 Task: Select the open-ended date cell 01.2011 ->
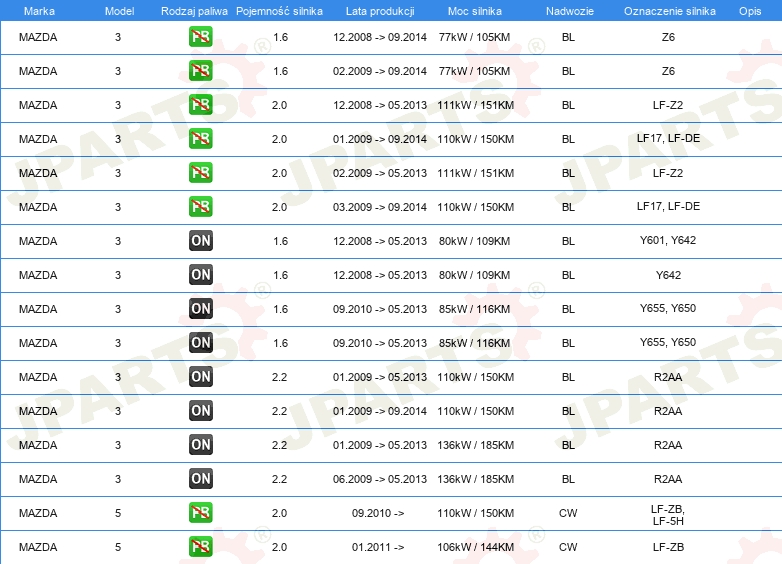point(378,547)
